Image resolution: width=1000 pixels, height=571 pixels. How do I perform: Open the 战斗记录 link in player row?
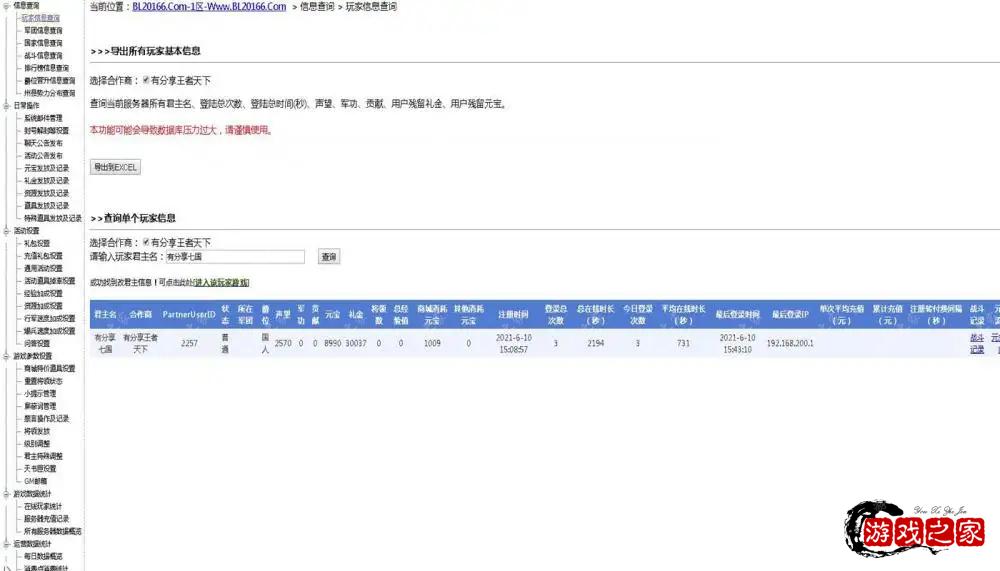pyautogui.click(x=977, y=343)
